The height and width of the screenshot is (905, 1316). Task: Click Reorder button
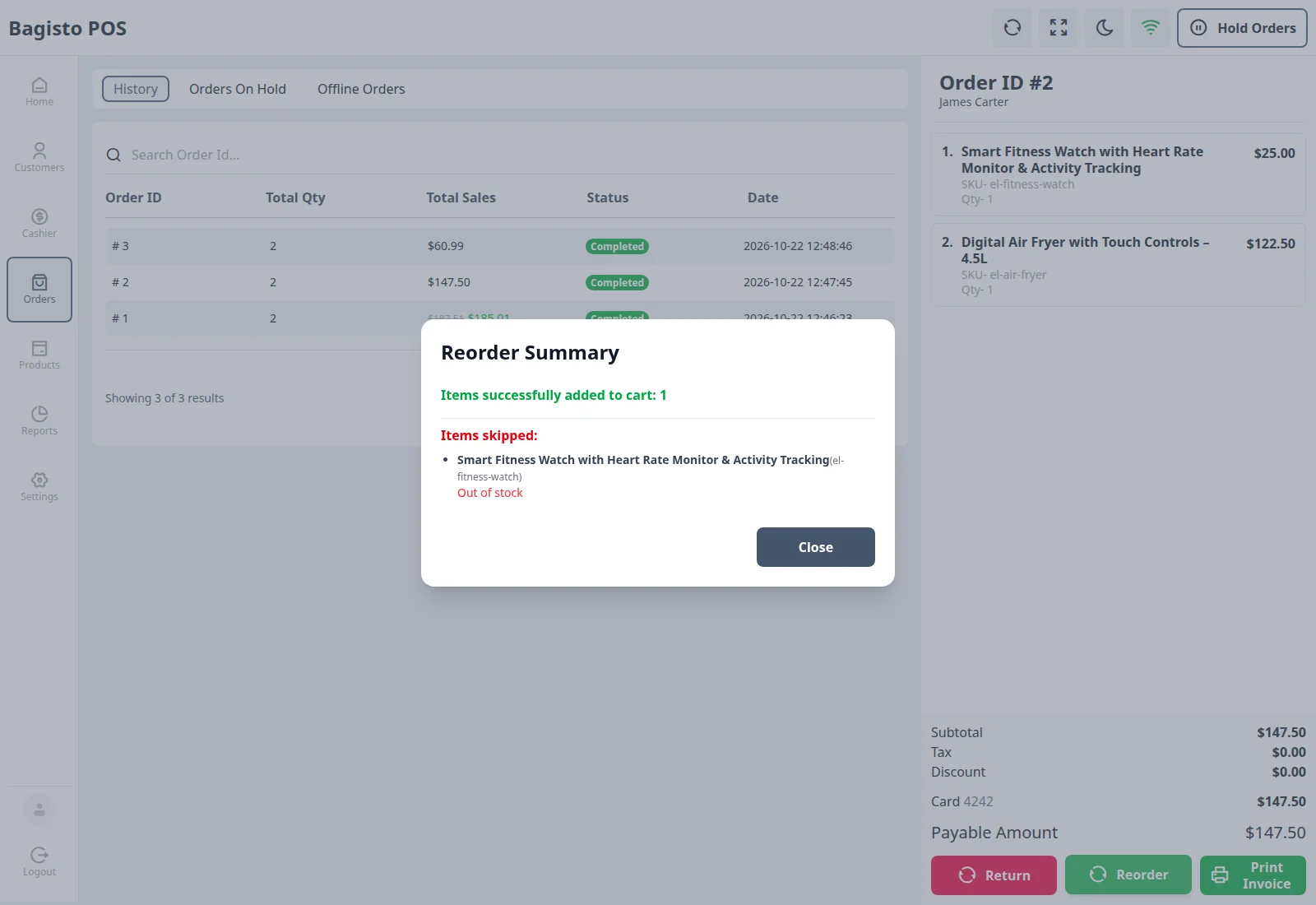coord(1128,875)
